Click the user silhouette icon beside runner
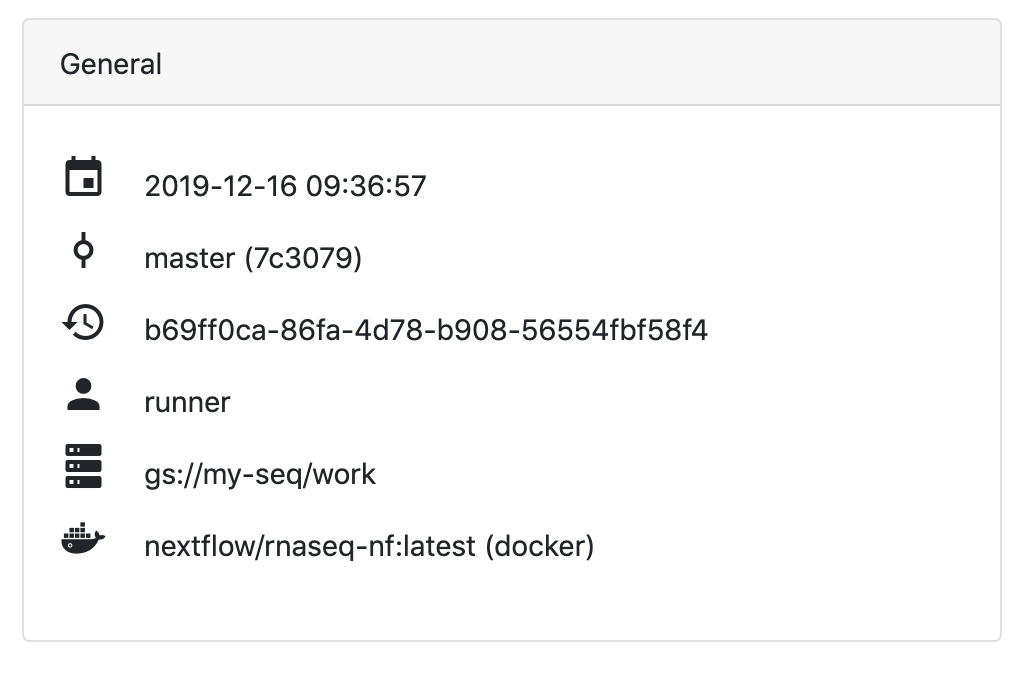 (x=85, y=395)
